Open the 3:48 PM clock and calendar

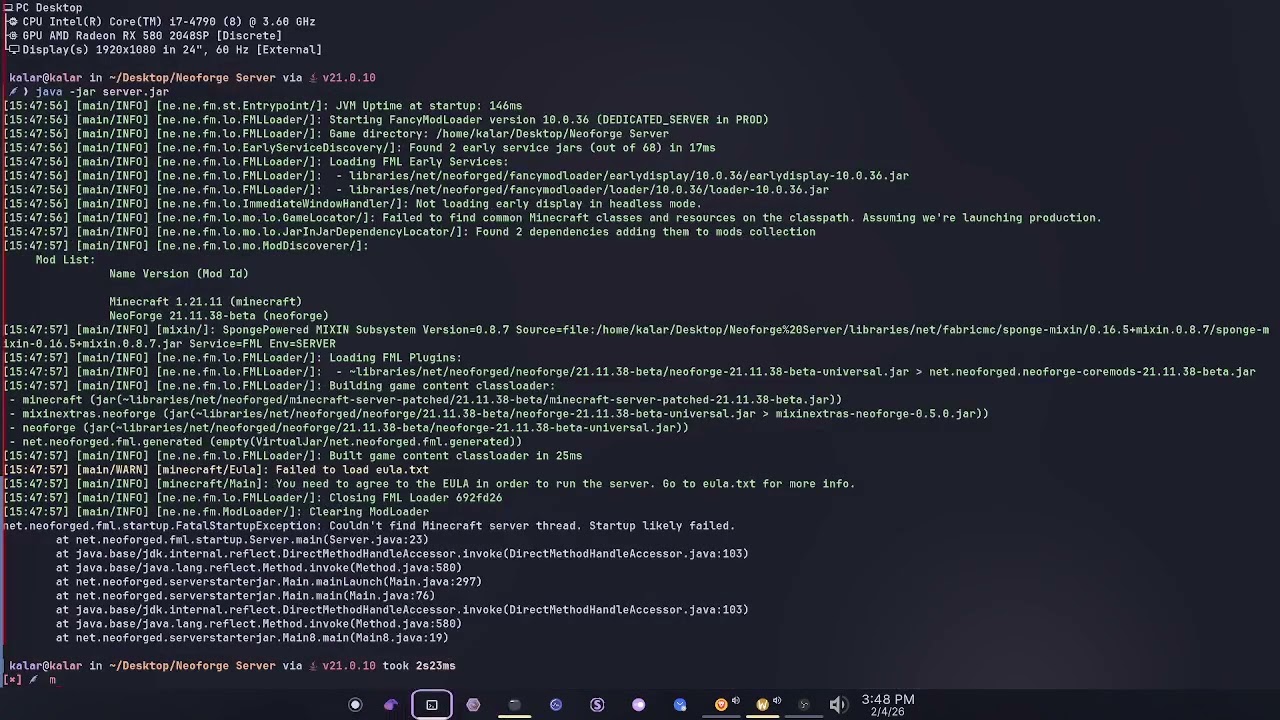(888, 705)
